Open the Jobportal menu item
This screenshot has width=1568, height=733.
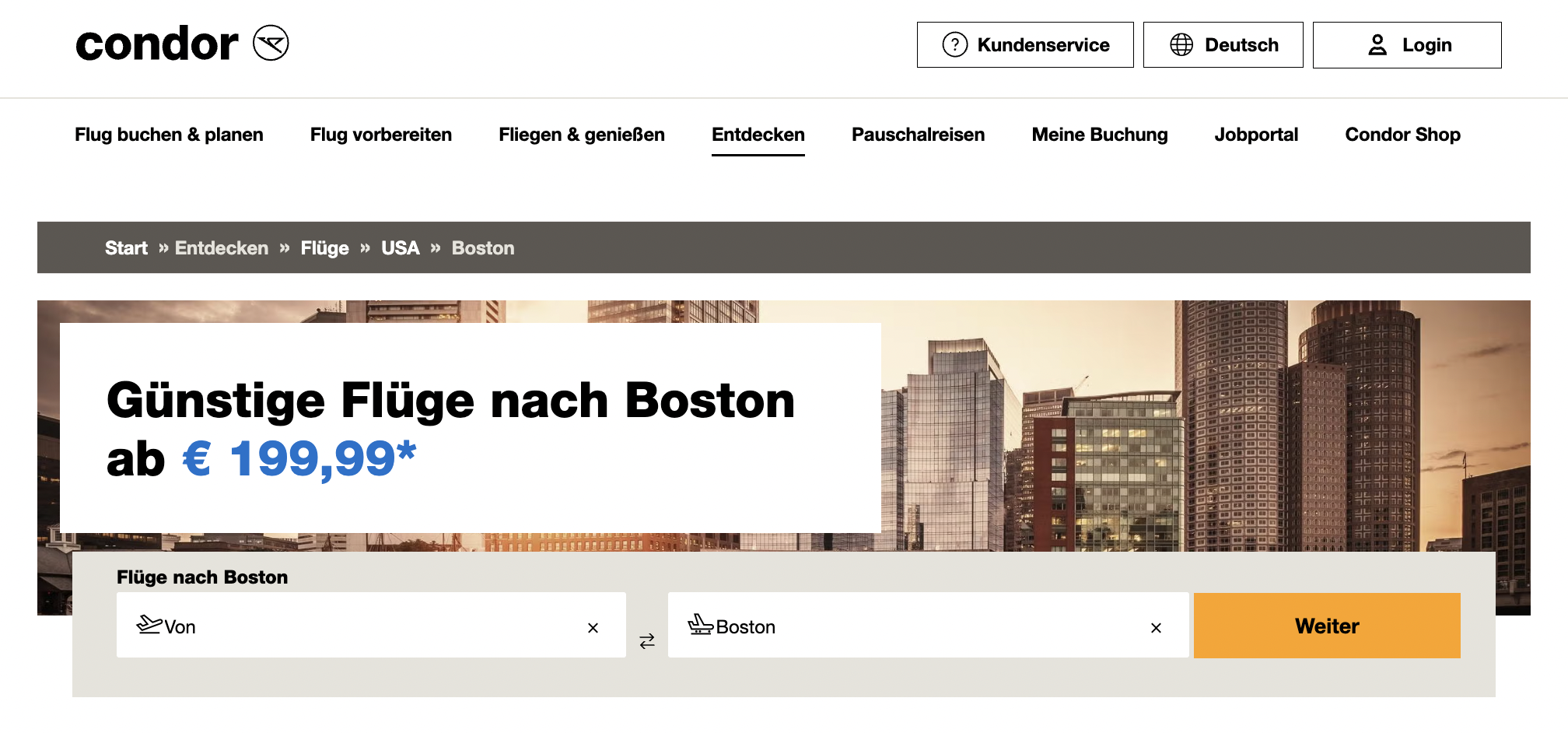click(1256, 135)
